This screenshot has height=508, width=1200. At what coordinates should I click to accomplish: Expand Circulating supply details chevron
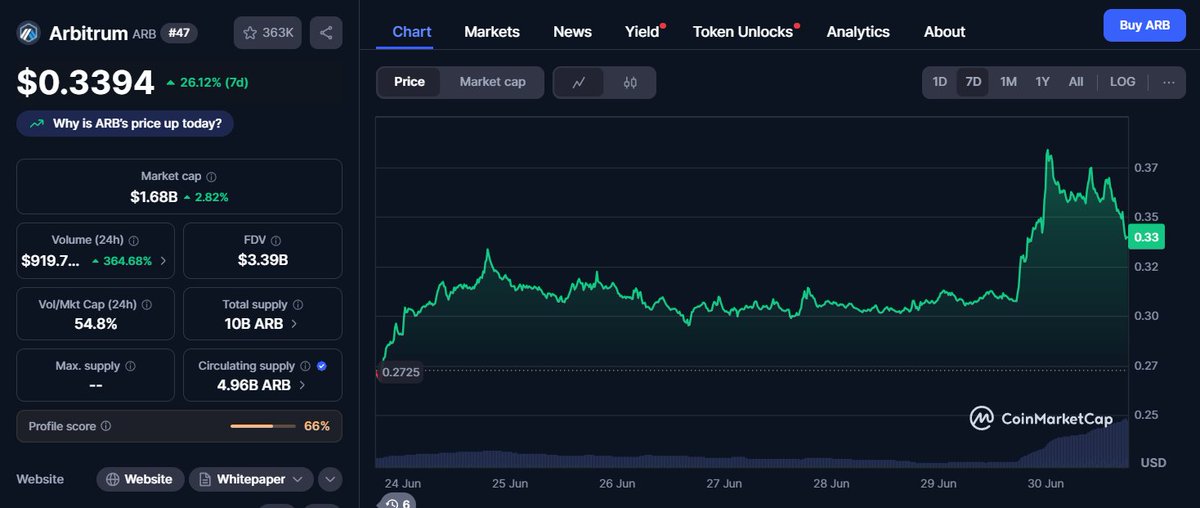[300, 385]
